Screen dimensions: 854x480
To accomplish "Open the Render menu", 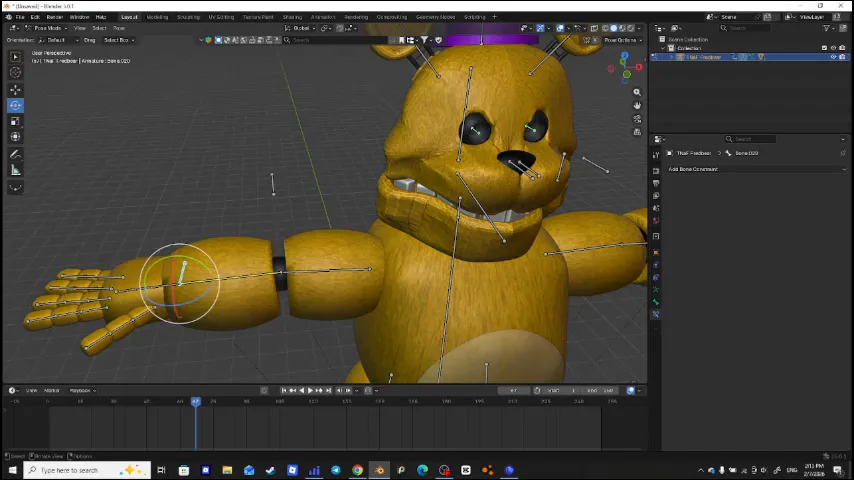I will click(54, 17).
